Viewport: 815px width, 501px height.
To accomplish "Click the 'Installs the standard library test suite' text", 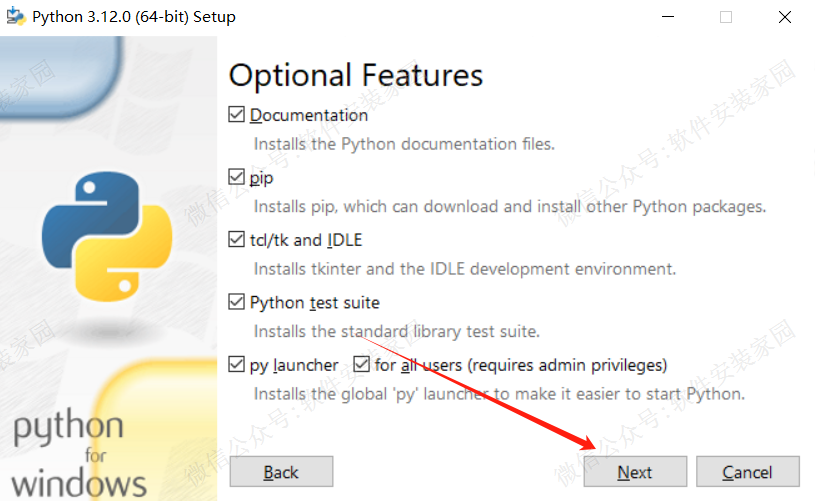I will tap(396, 331).
